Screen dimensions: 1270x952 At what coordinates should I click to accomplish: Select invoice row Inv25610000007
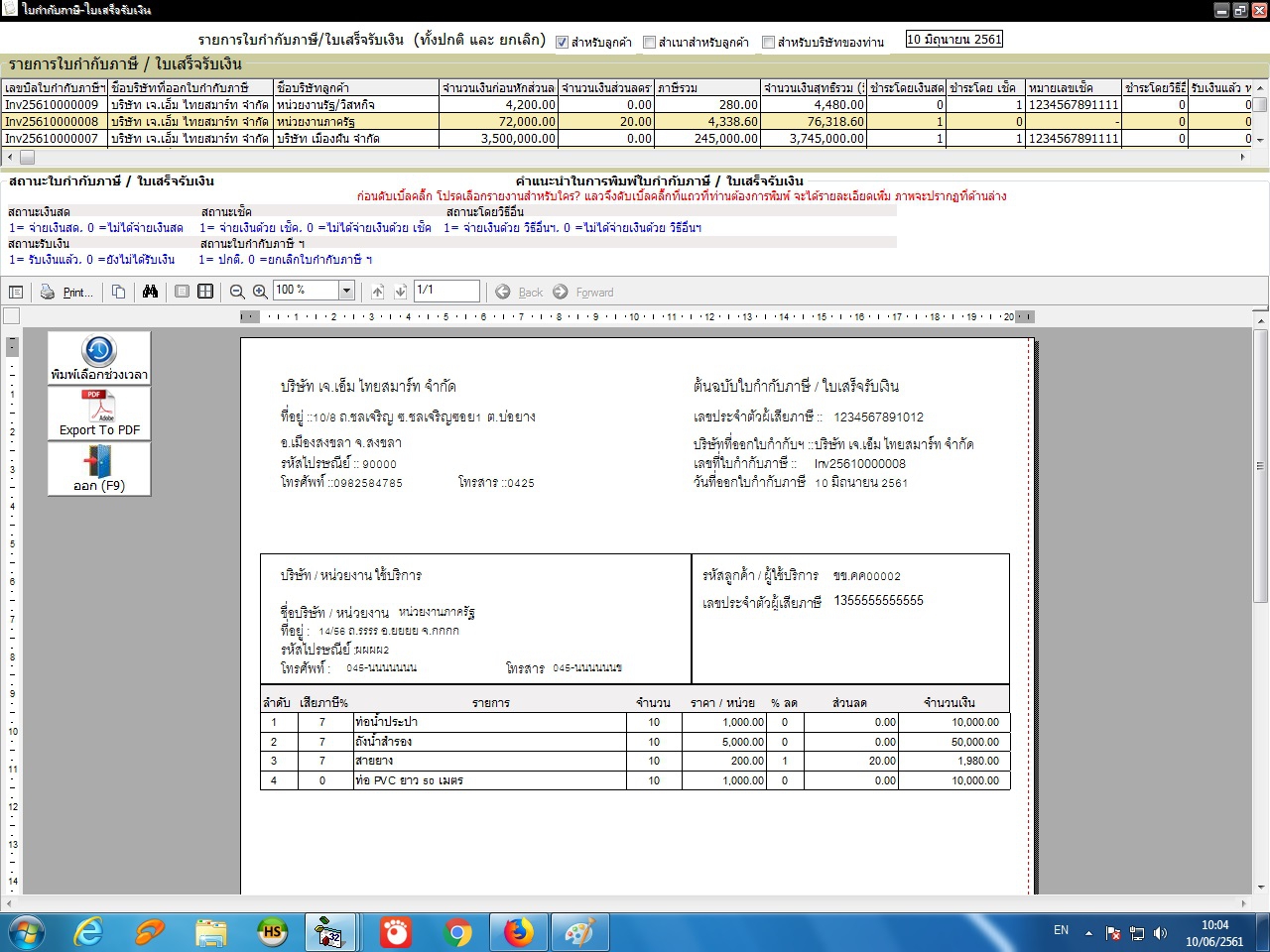tap(627, 139)
